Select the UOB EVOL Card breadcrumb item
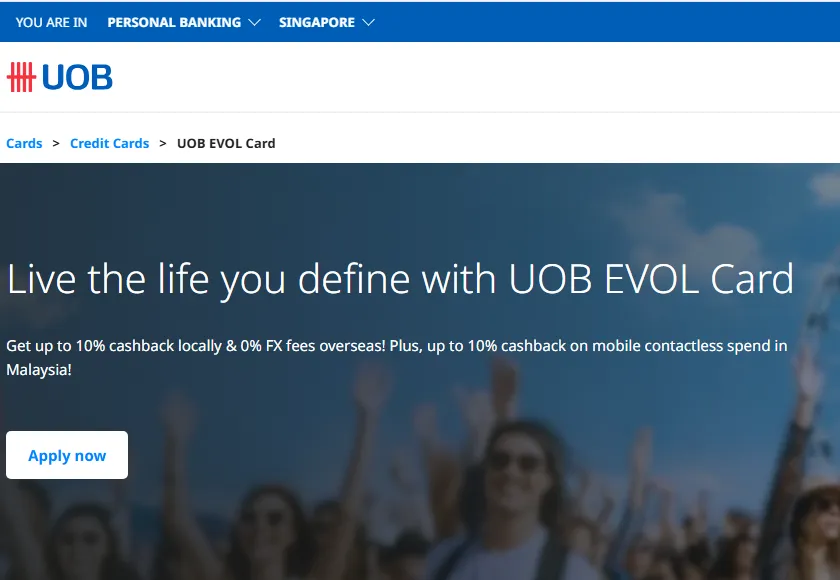Image resolution: width=840 pixels, height=580 pixels. [226, 143]
